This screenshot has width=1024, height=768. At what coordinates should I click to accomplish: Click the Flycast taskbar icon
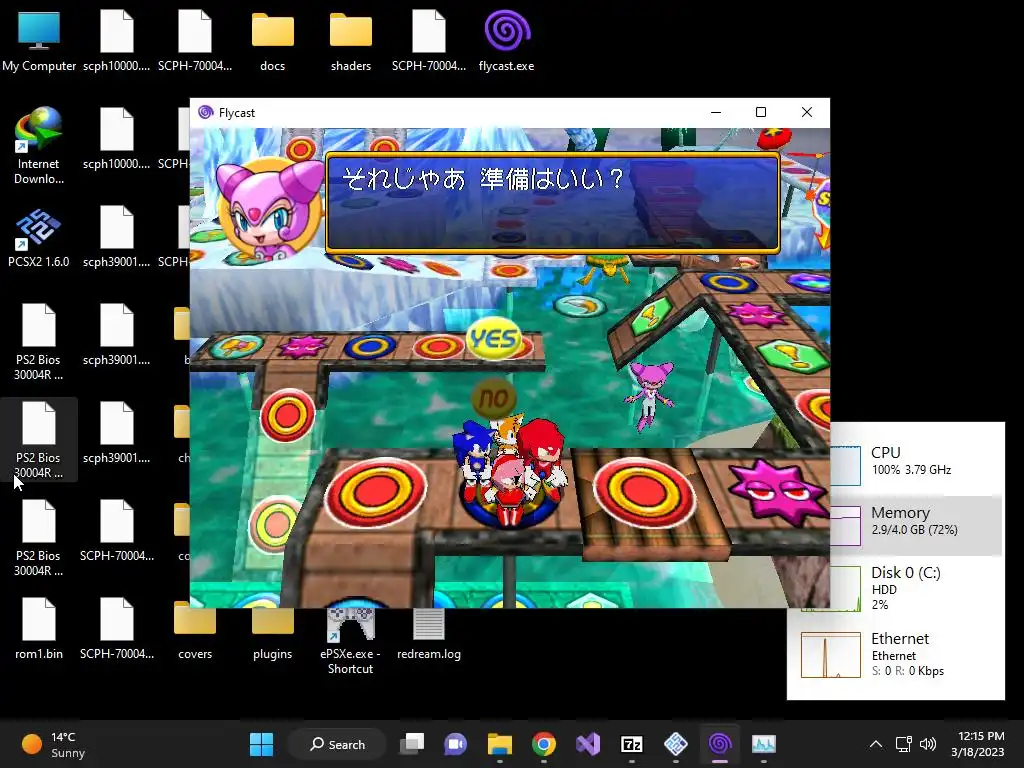tap(720, 744)
